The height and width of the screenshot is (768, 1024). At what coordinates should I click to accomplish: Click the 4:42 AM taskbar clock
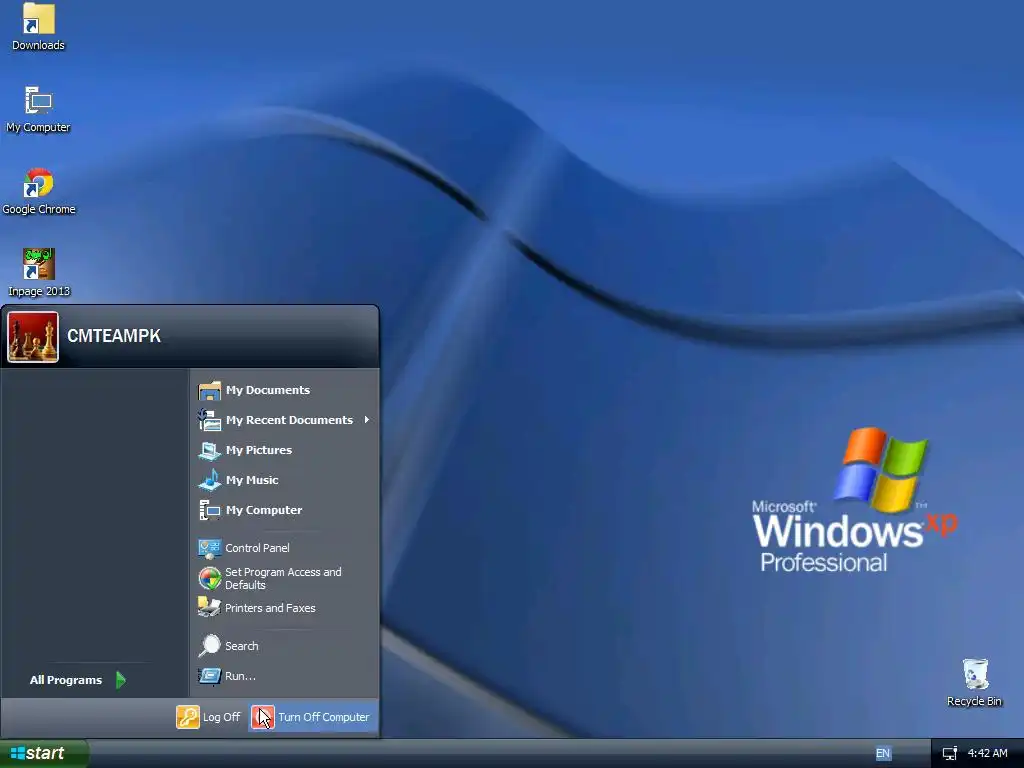(x=987, y=753)
